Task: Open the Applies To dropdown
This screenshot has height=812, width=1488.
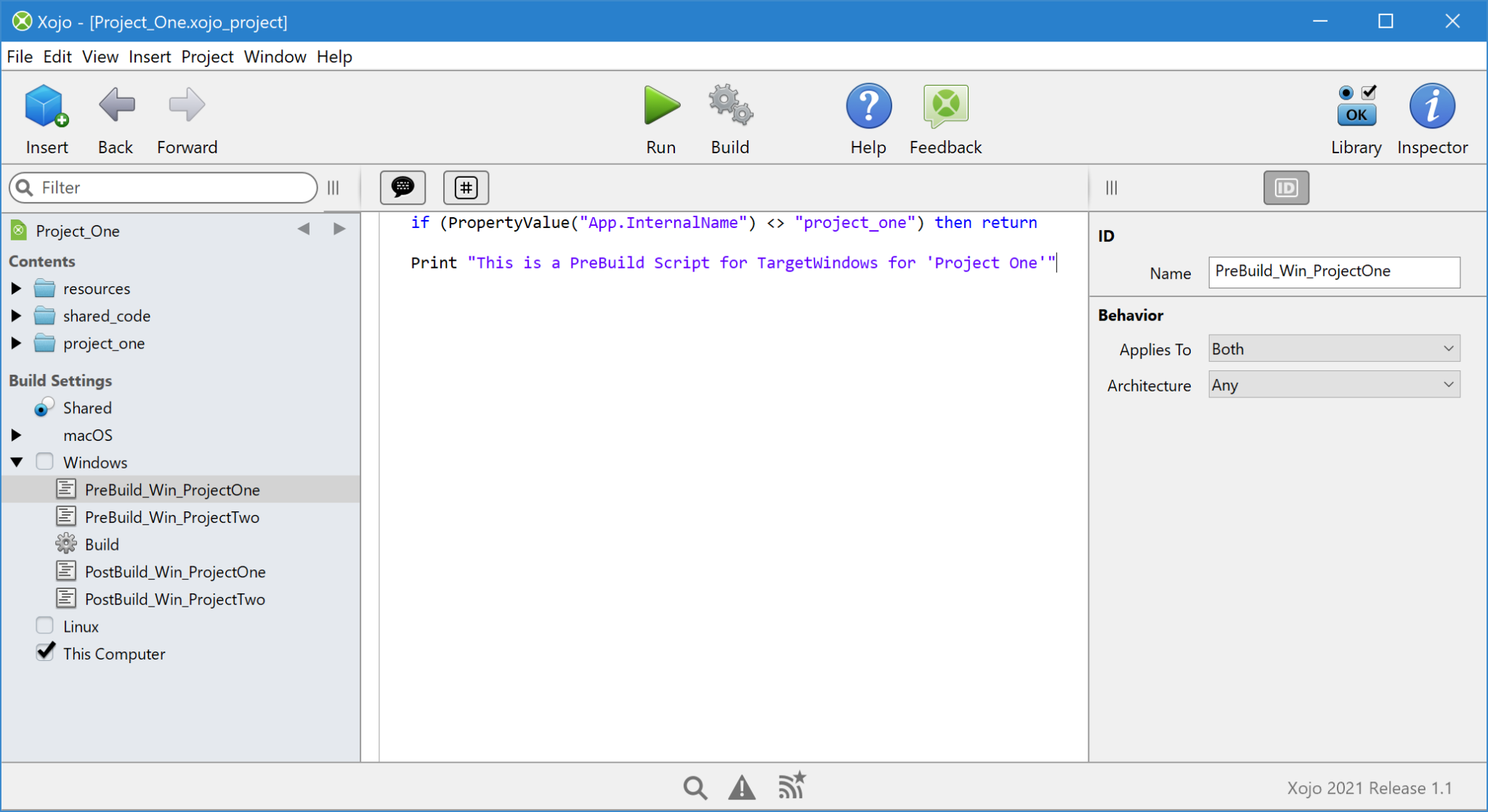Action: (x=1334, y=349)
